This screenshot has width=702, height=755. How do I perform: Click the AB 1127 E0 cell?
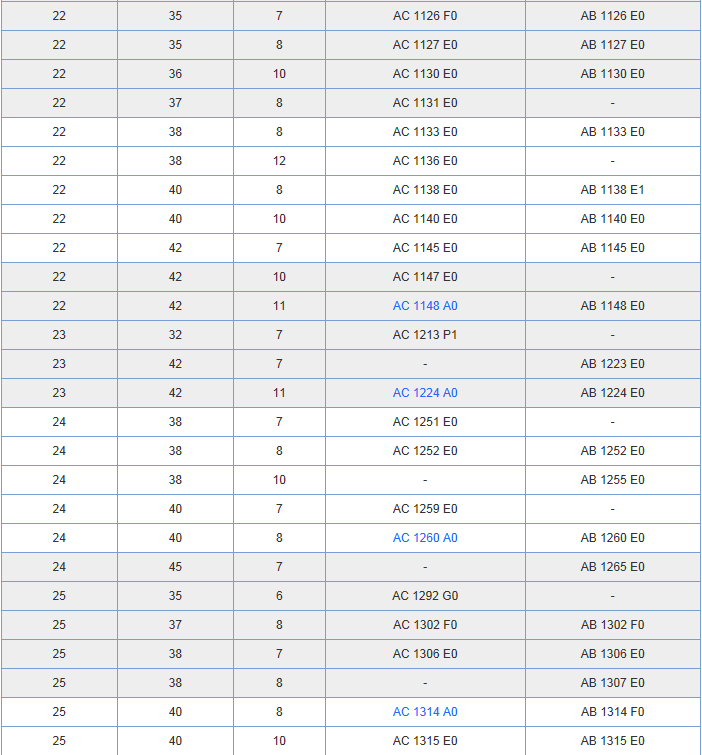(x=612, y=45)
